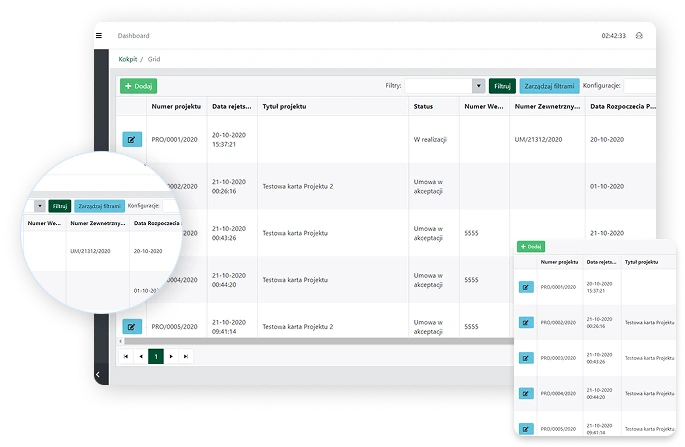Click the user profile icon beside the clock
The width and height of the screenshot is (685, 447).
click(639, 35)
